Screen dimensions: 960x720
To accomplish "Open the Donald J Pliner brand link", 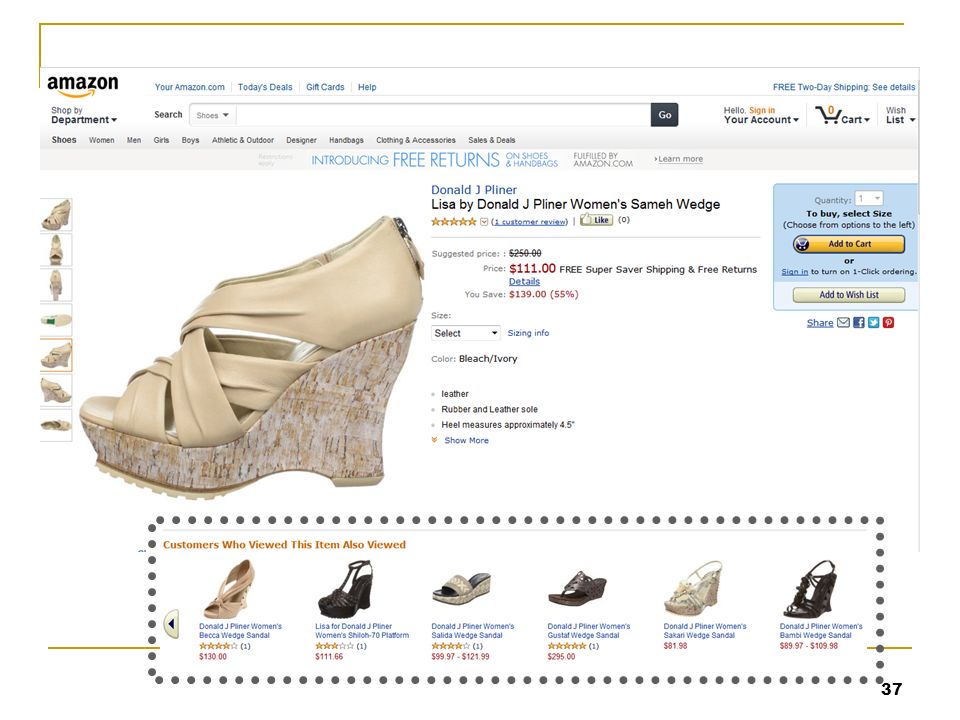I will click(x=474, y=190).
